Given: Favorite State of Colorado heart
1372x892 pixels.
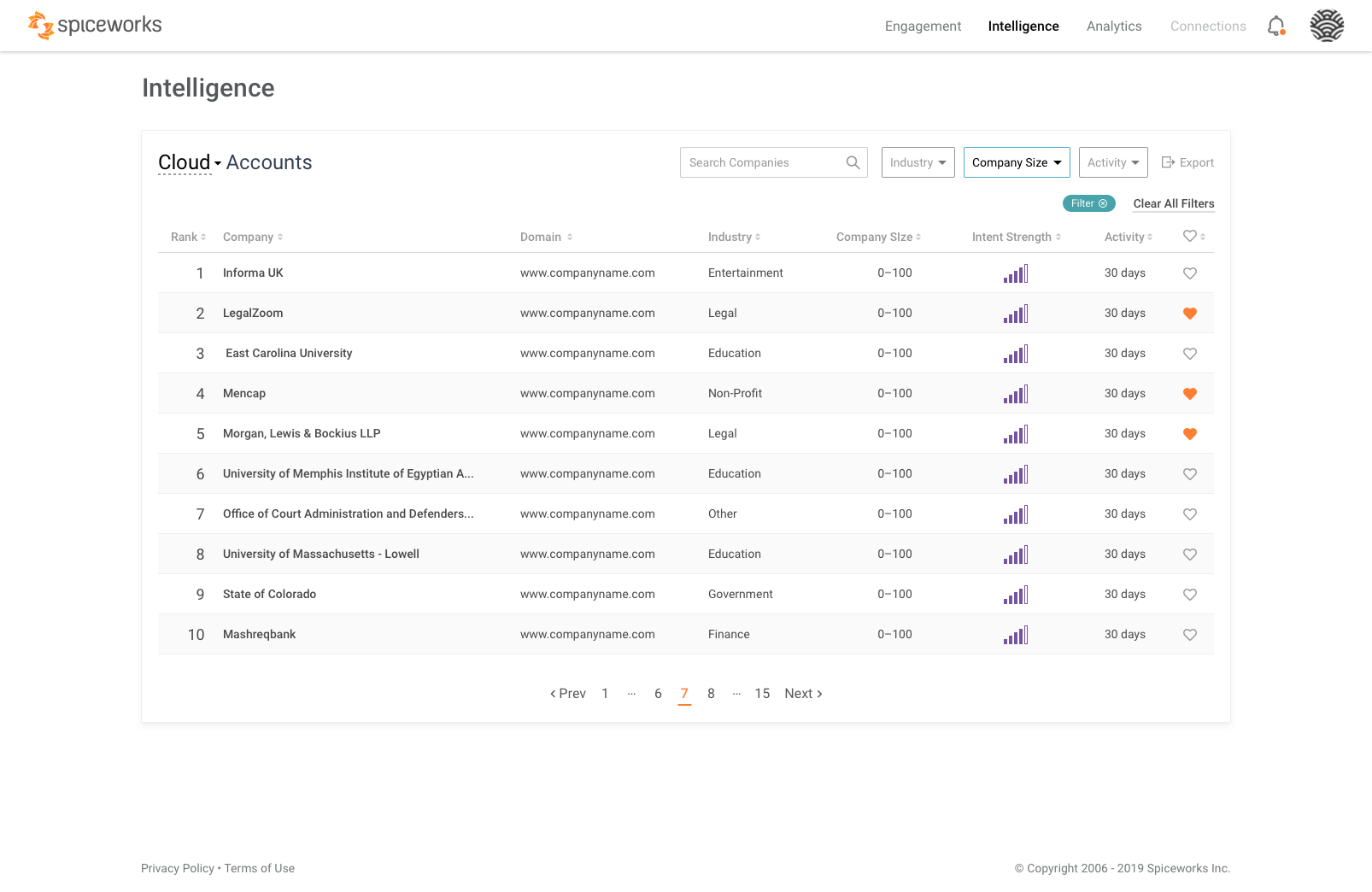Looking at the screenshot, I should (1190, 595).
